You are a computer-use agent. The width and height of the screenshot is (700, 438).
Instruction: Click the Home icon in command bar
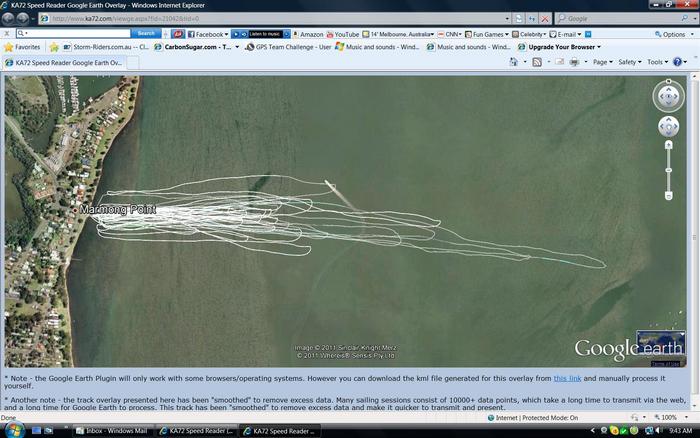coord(513,62)
